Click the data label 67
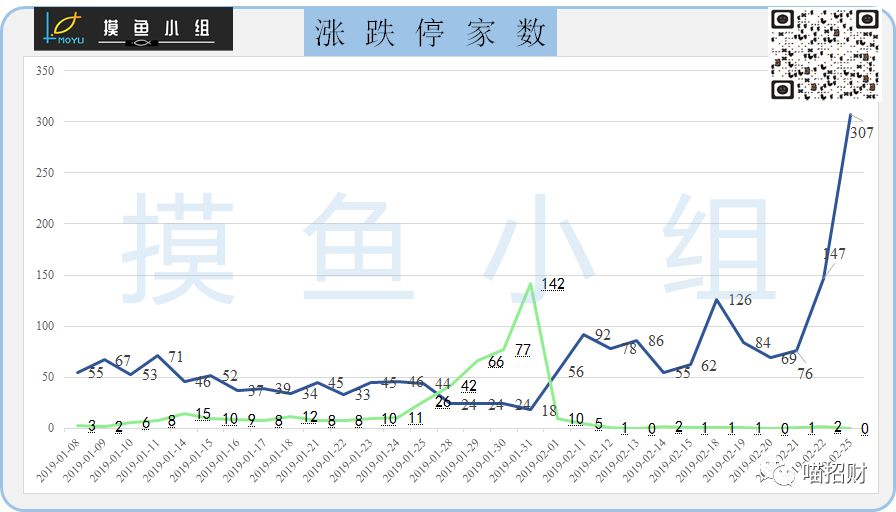 click(123, 361)
